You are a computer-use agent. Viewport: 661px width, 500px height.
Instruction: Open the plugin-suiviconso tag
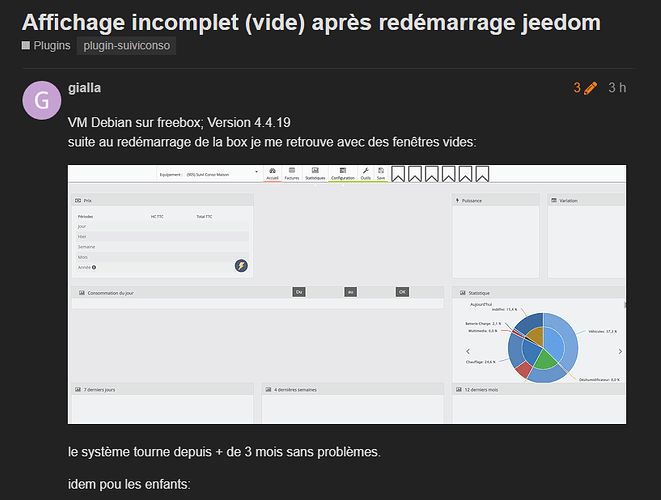pyautogui.click(x=126, y=46)
